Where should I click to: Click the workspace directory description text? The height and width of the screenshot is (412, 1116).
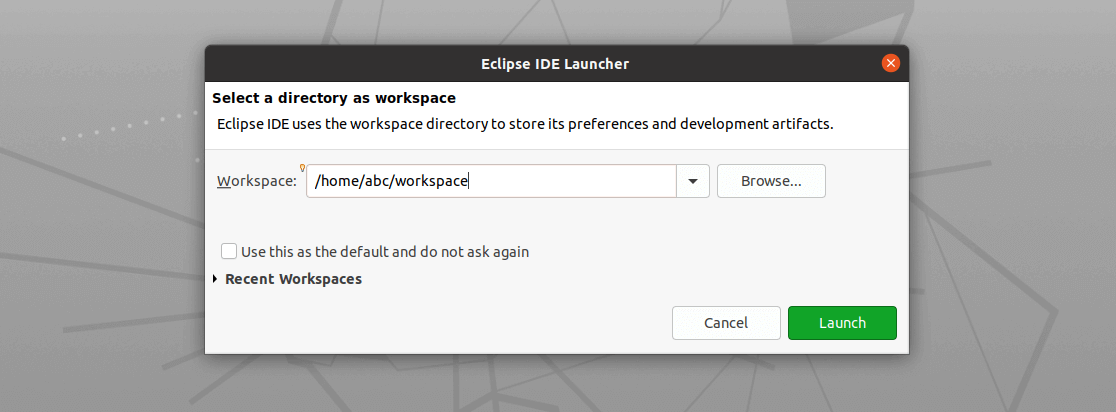coord(525,124)
